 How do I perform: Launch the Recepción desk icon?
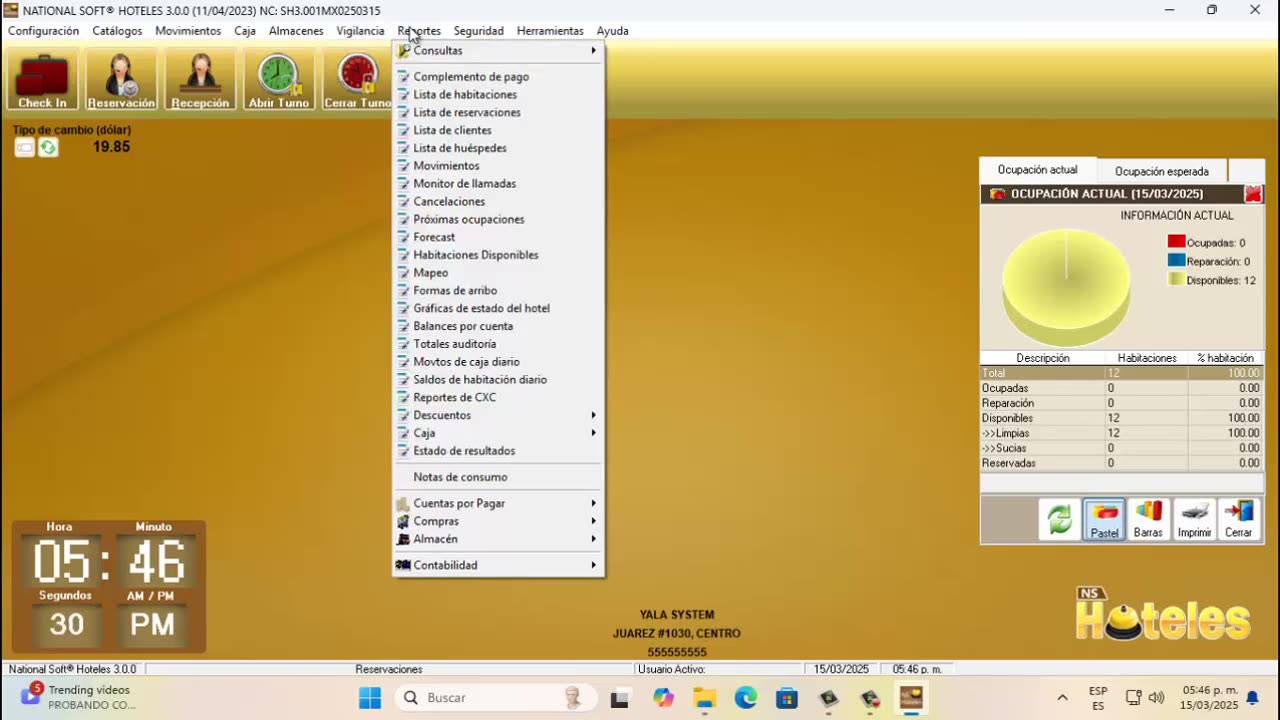click(x=200, y=80)
